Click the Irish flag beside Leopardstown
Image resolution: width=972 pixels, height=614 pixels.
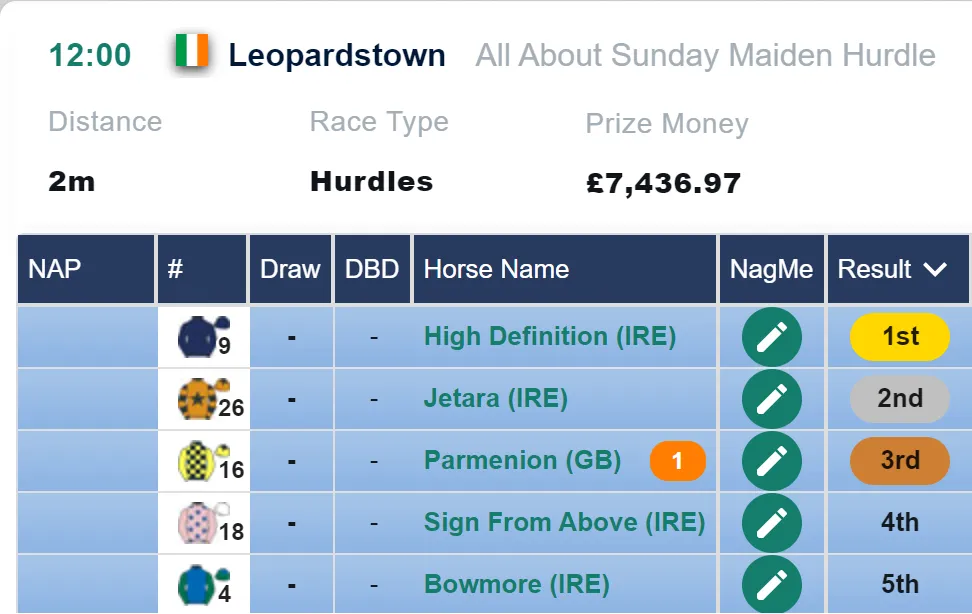point(192,51)
